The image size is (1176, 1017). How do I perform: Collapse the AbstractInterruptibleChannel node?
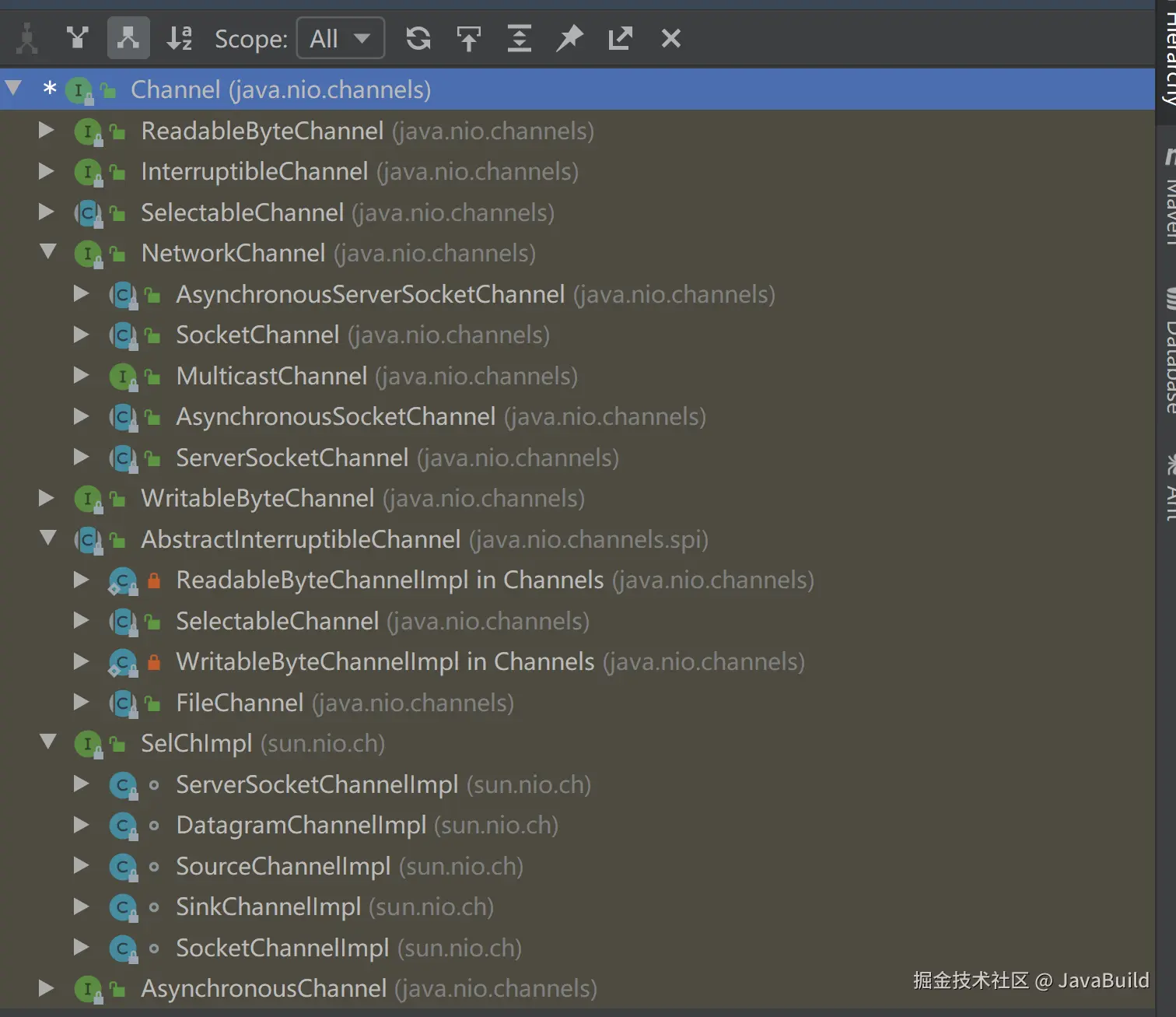48,537
